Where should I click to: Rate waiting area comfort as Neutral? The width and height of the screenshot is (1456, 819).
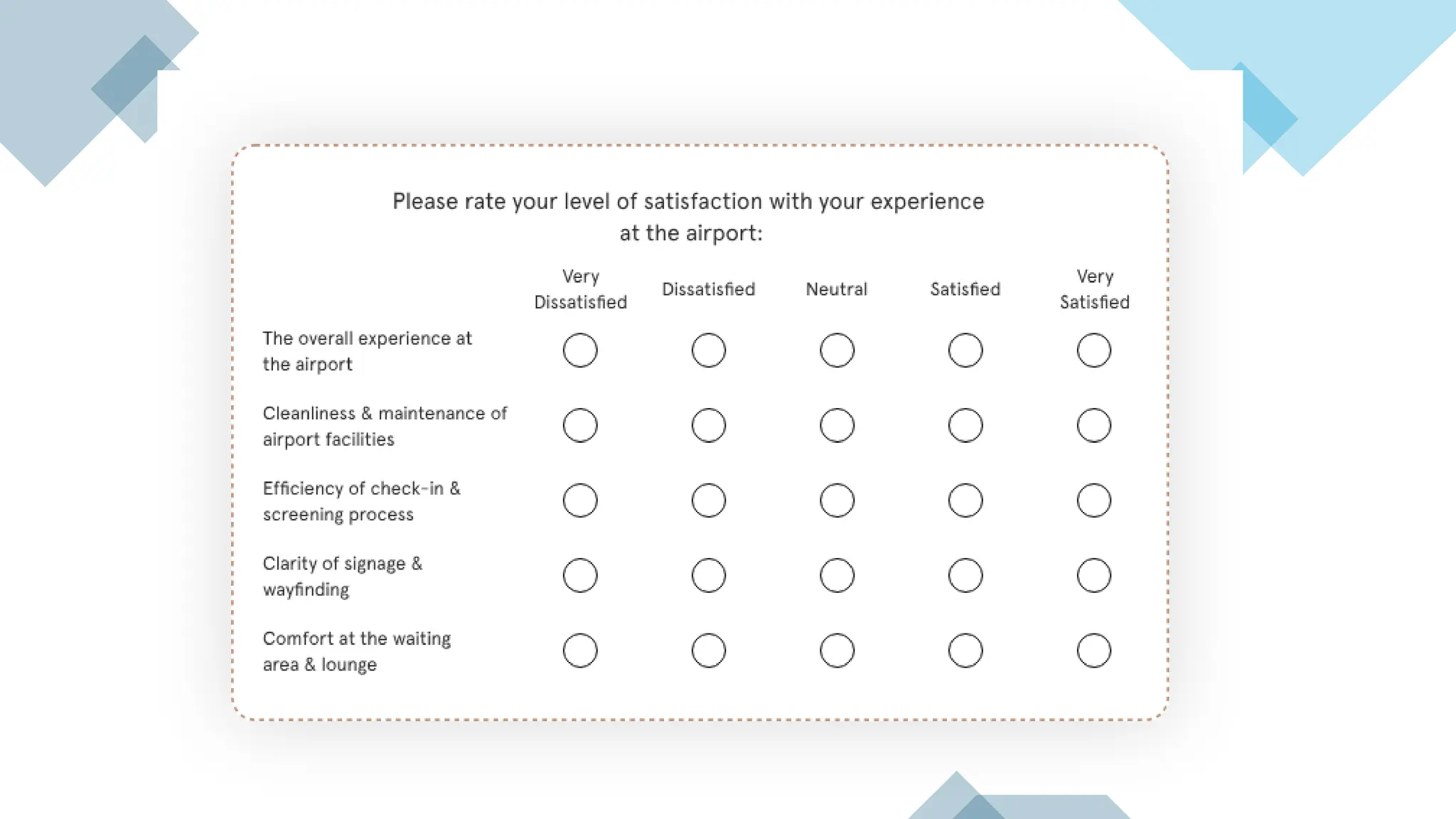(837, 651)
